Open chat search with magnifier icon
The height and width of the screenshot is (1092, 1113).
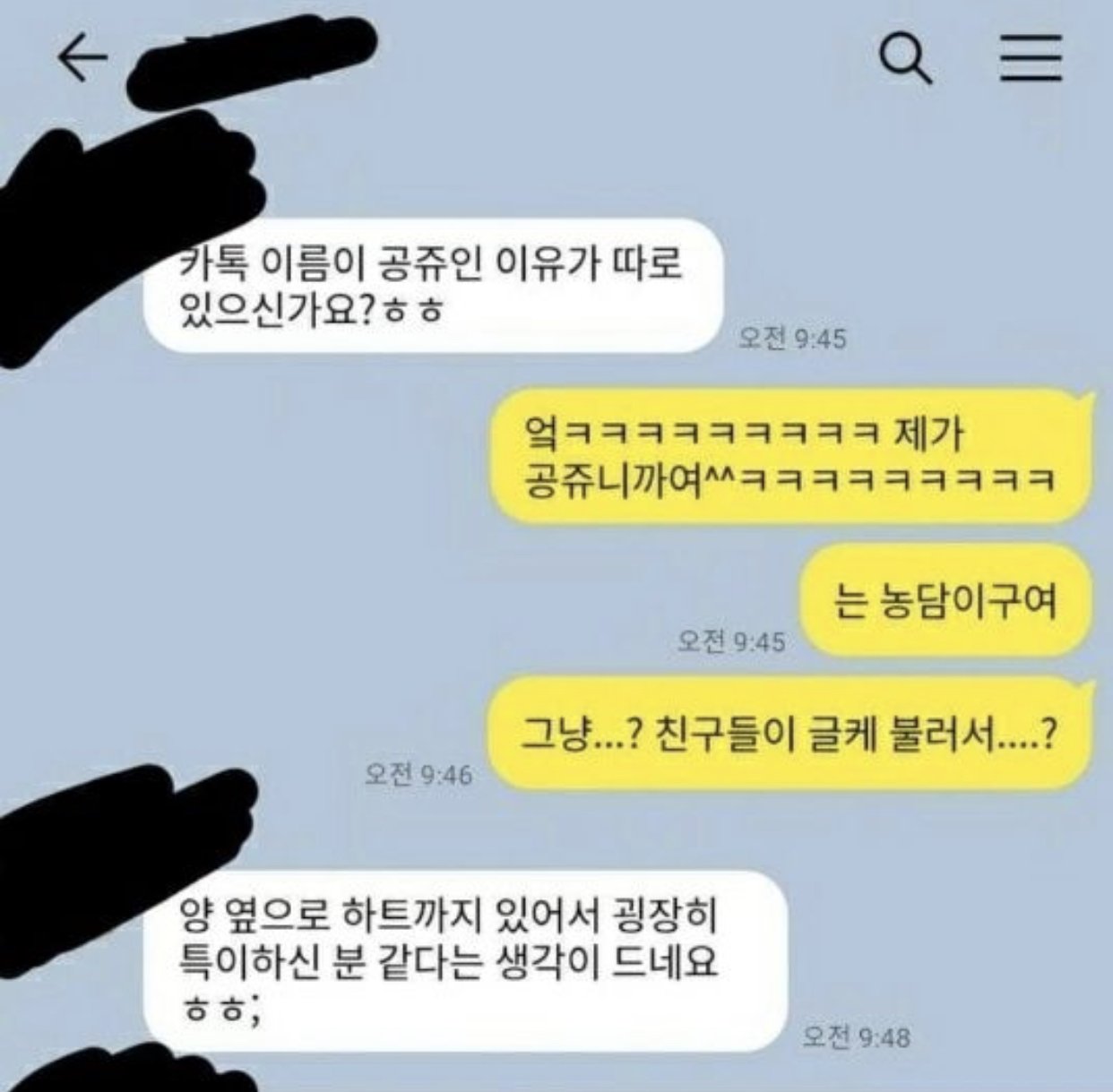click(x=904, y=58)
